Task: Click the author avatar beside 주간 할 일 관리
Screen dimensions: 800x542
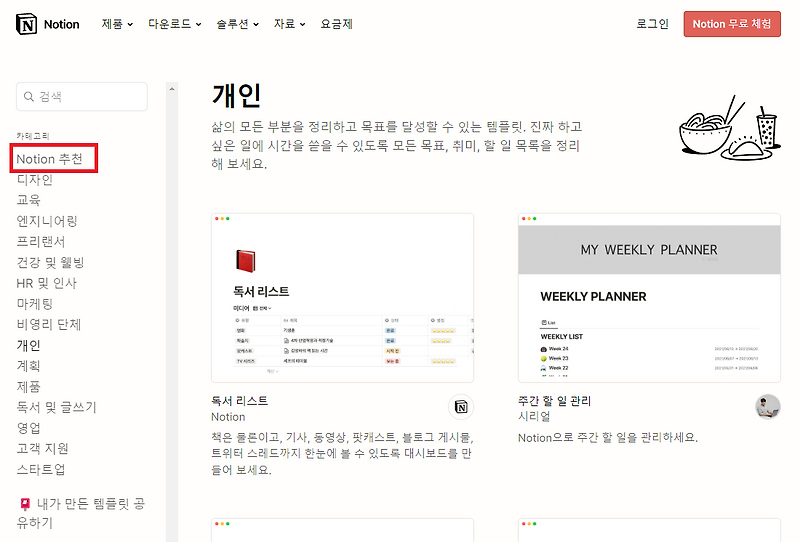Action: click(768, 407)
